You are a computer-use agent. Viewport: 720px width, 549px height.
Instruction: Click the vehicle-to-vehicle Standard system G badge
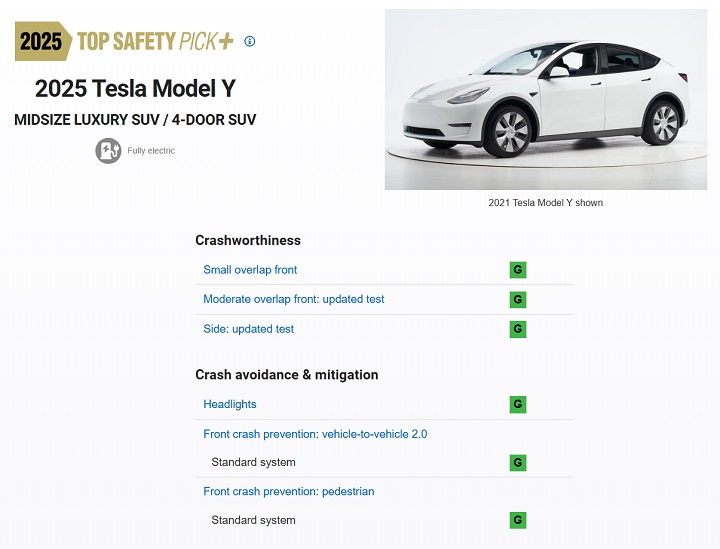518,463
